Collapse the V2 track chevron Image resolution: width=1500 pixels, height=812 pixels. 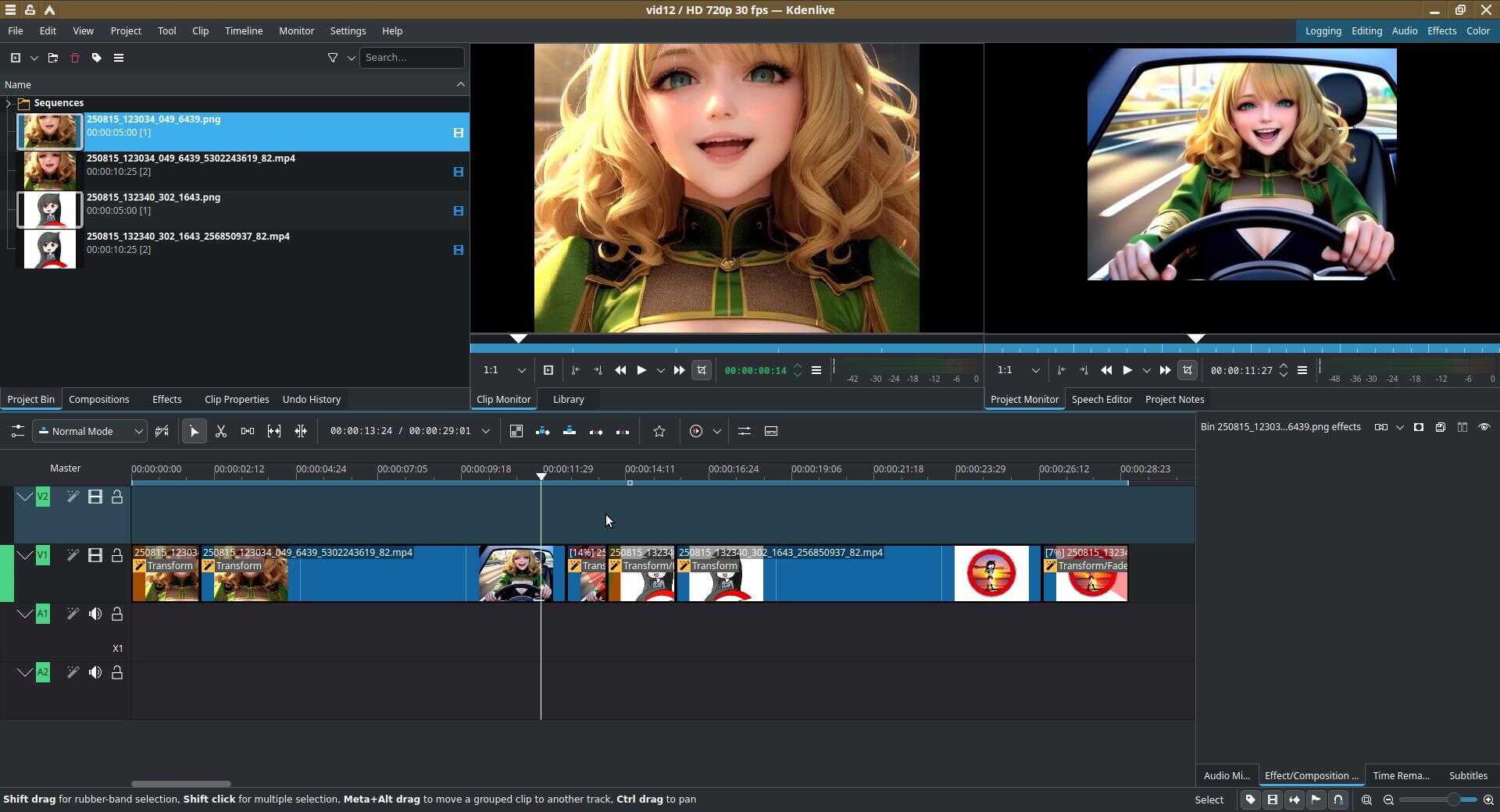25,497
